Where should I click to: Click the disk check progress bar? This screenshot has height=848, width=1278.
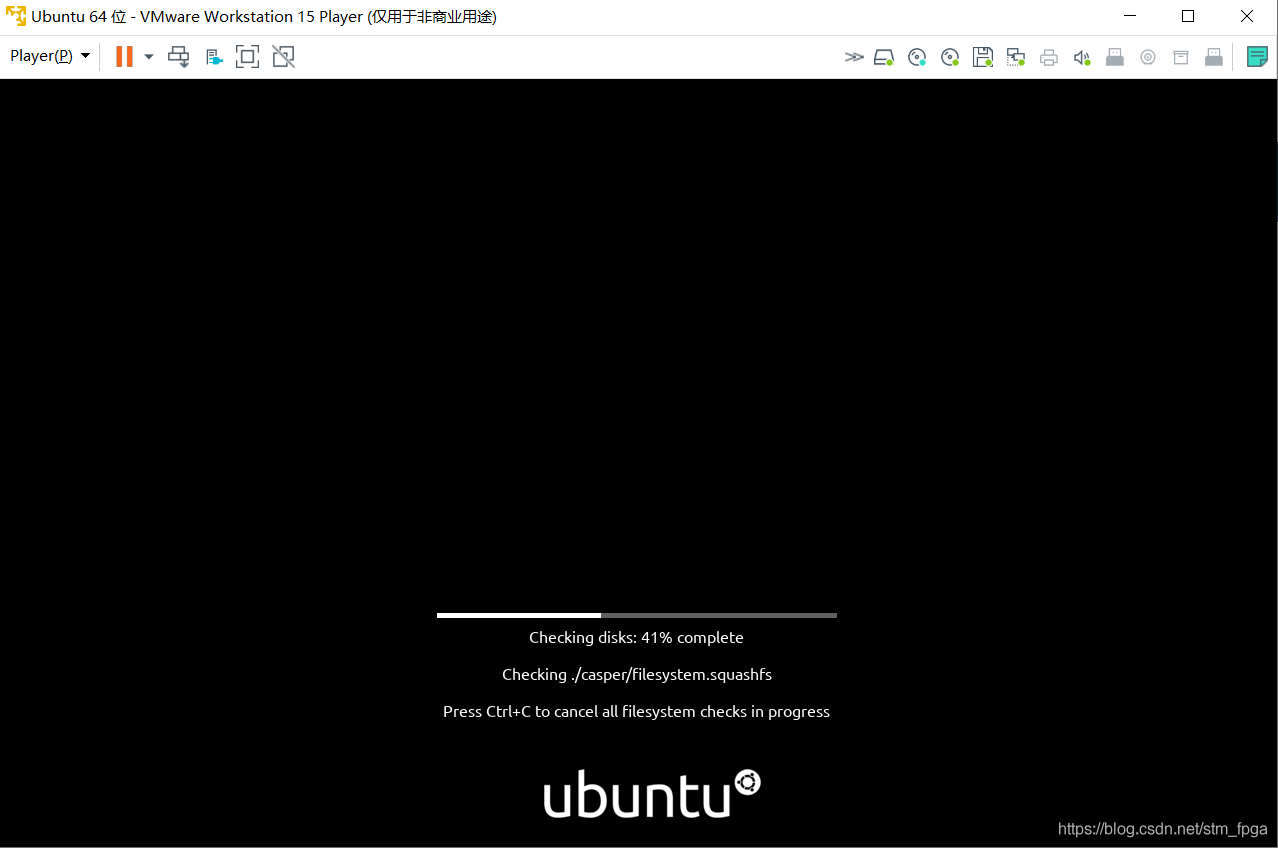pos(636,615)
